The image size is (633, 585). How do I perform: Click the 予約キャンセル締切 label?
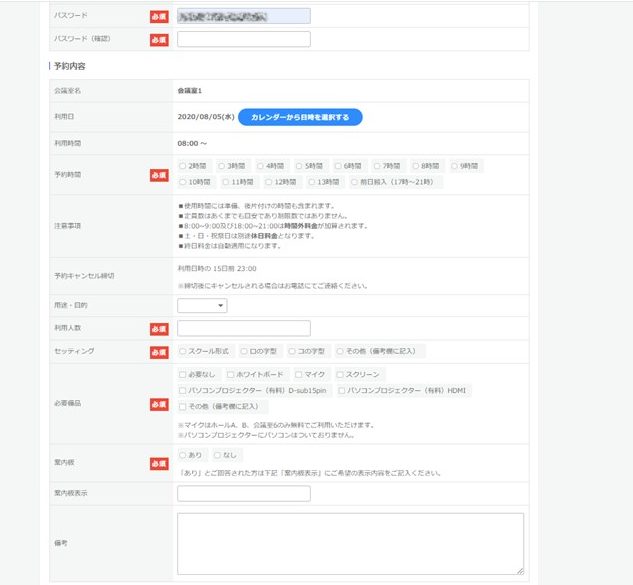coord(84,276)
